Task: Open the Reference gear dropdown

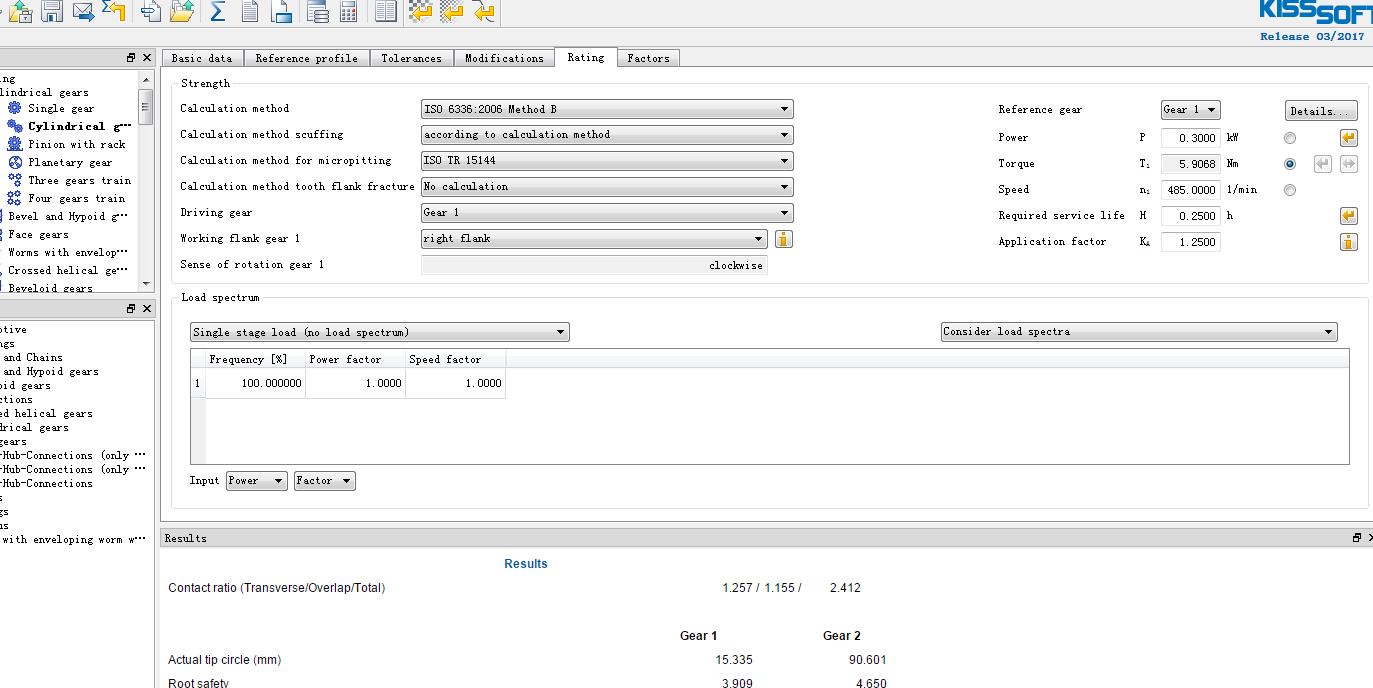Action: click(1190, 110)
